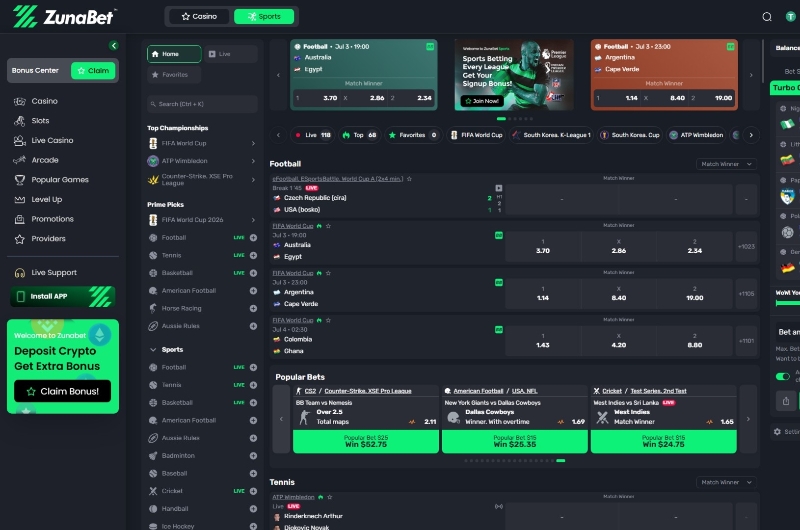Place popular bet Win $24.75
The width and height of the screenshot is (800, 530).
(664, 442)
